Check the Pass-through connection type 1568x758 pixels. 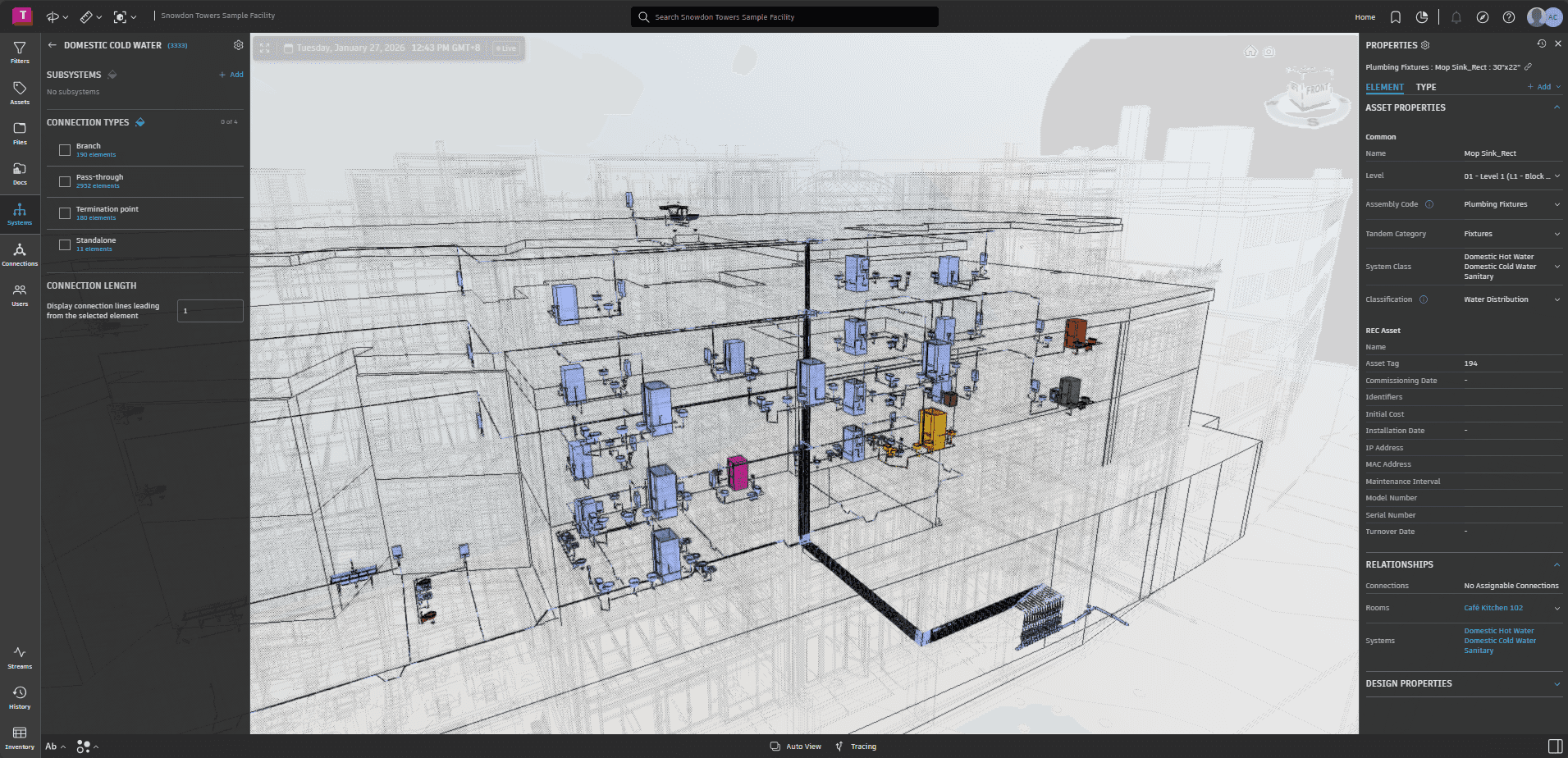(65, 181)
